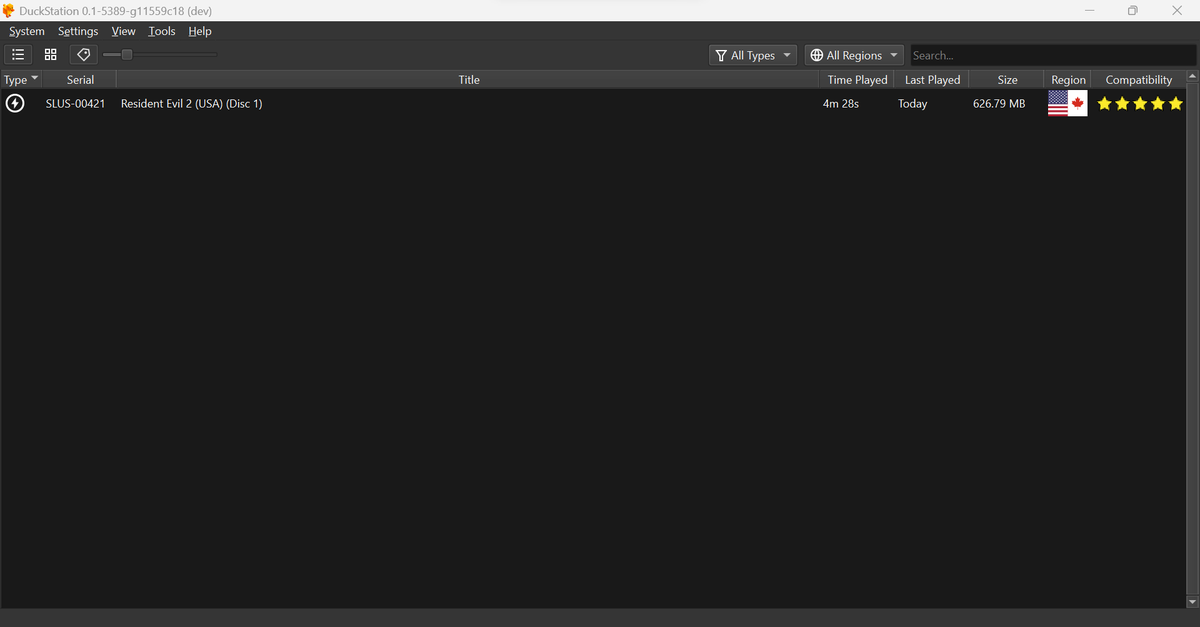Switch to game list view icon
The width and height of the screenshot is (1200, 627).
18,55
